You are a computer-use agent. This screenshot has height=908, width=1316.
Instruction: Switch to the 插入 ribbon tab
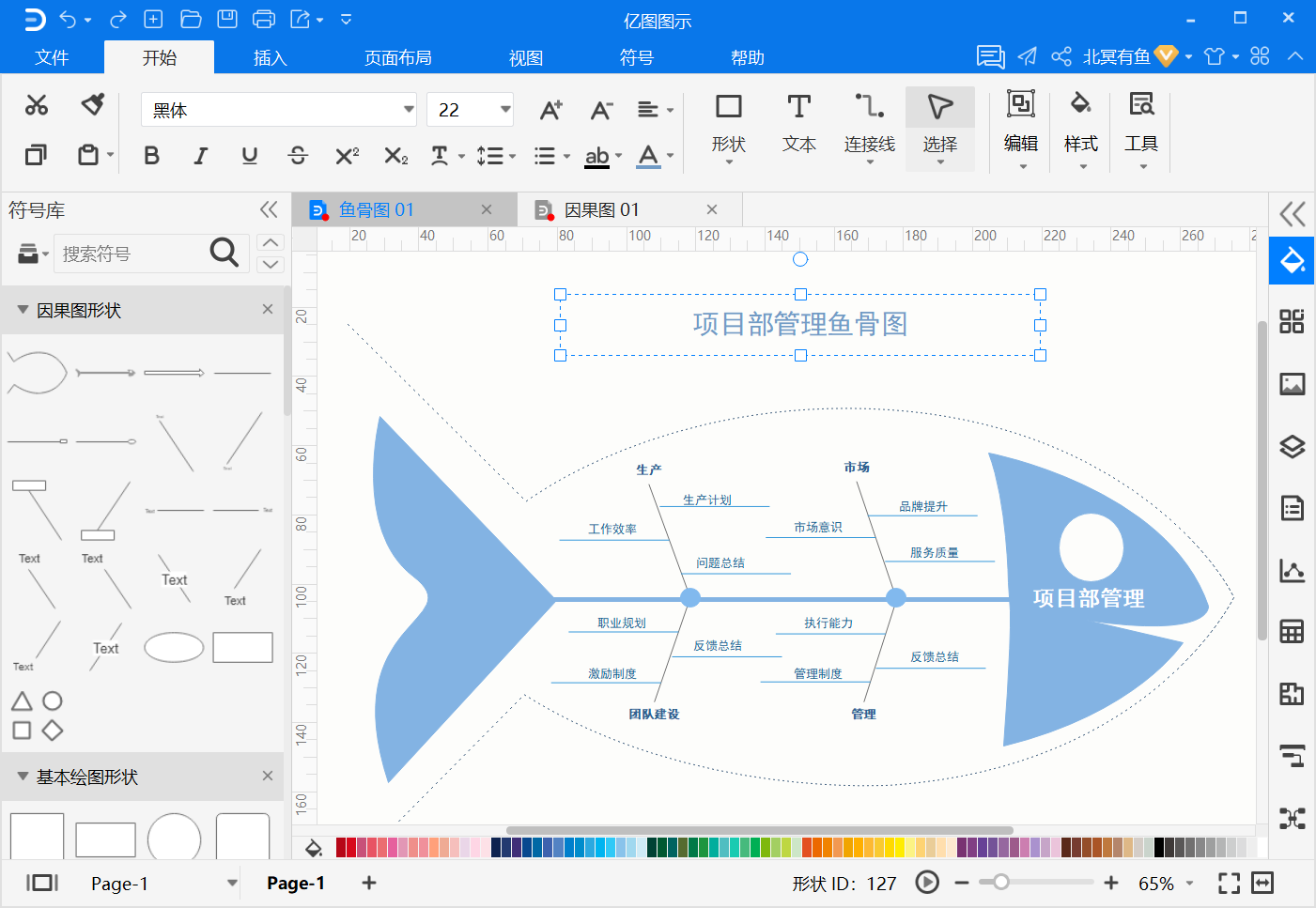pos(270,57)
